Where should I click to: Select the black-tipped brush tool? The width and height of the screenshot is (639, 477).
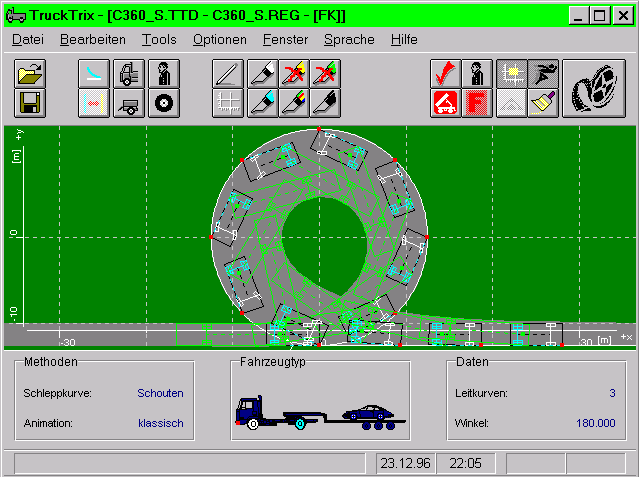tap(325, 103)
